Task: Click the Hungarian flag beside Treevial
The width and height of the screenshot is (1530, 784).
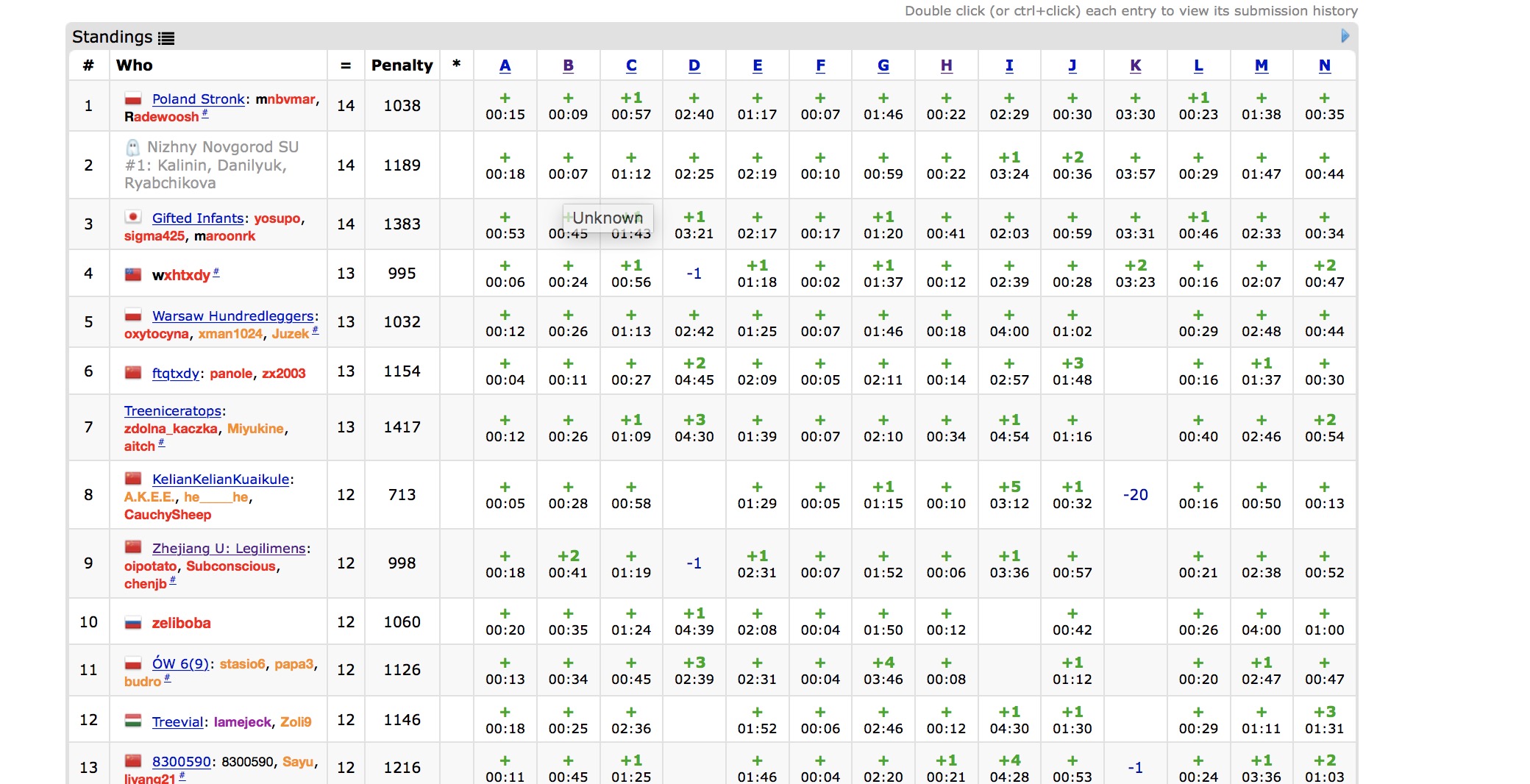Action: pos(133,721)
